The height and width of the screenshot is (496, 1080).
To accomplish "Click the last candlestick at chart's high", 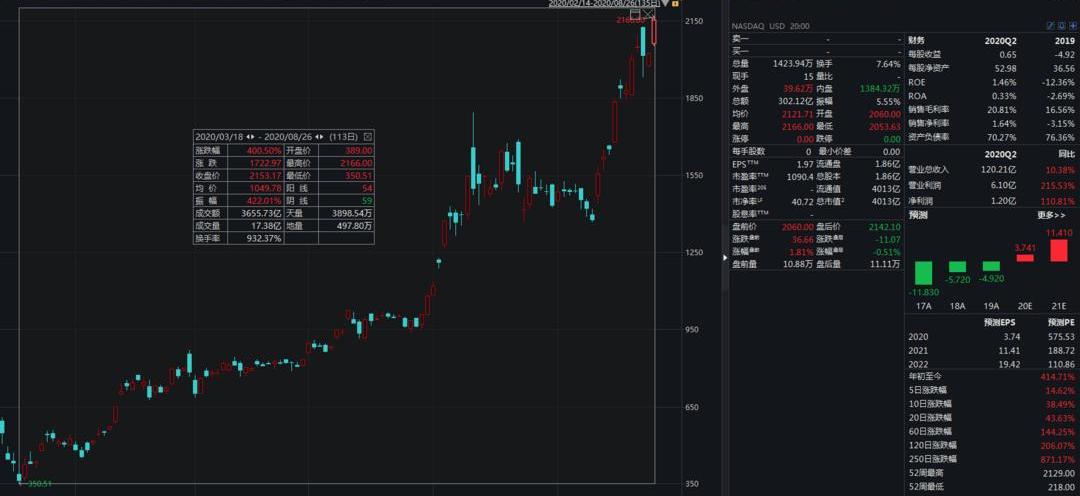I will [x=655, y=30].
